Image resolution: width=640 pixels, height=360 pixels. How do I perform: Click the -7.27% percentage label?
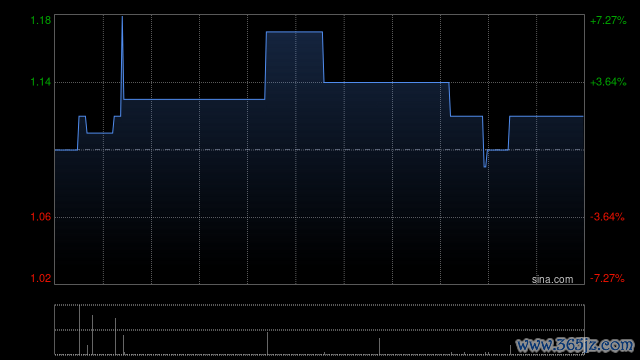(607, 278)
